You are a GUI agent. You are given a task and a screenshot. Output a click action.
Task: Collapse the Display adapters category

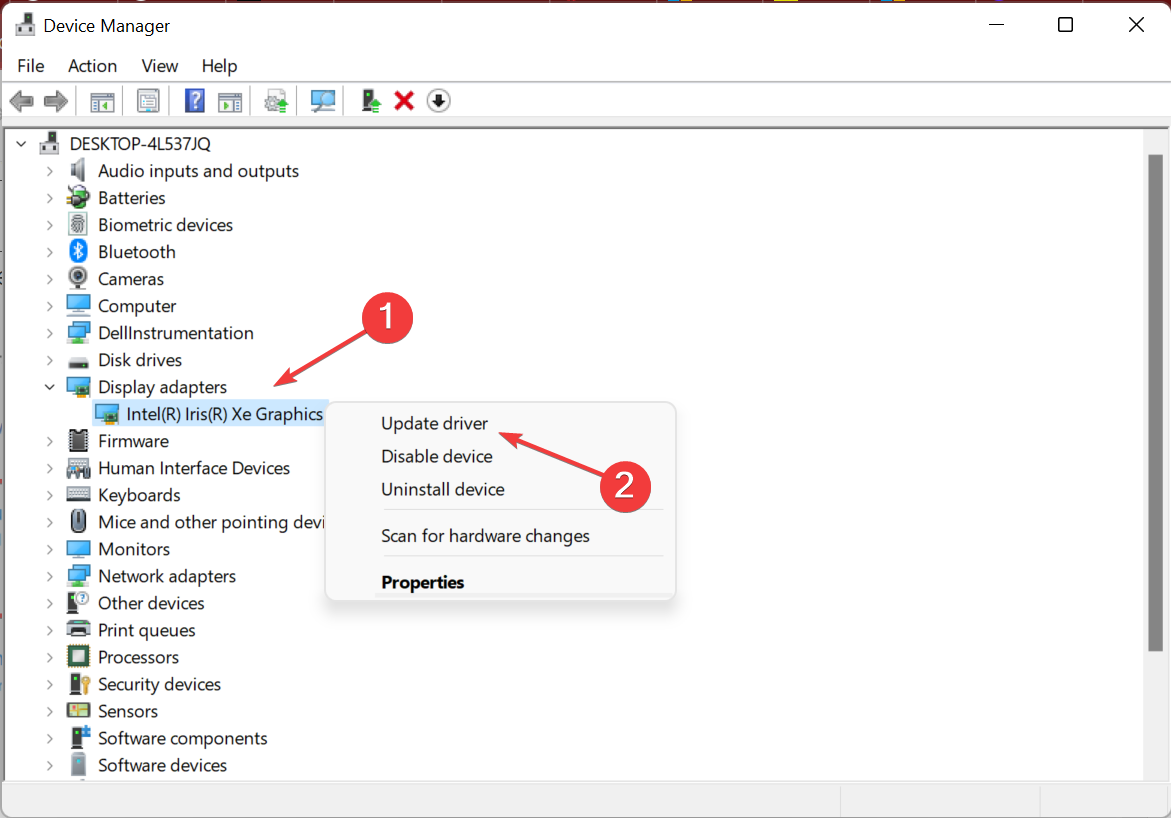(50, 387)
